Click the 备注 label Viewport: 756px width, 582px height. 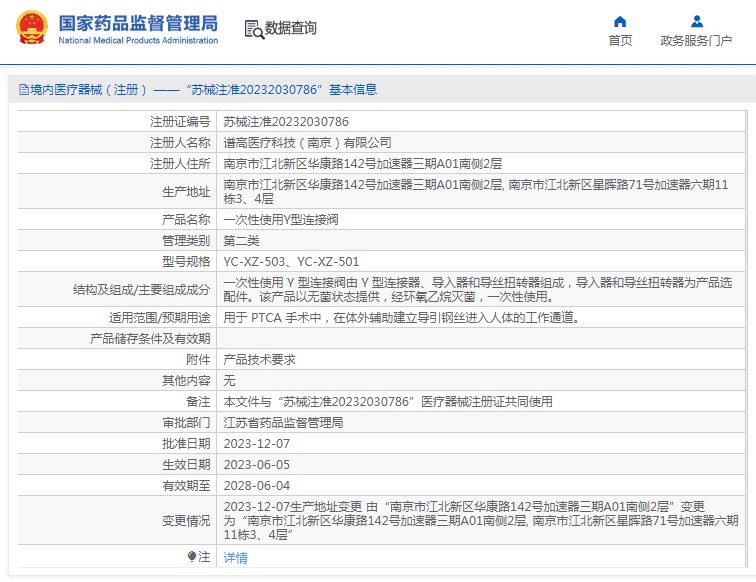pos(198,402)
